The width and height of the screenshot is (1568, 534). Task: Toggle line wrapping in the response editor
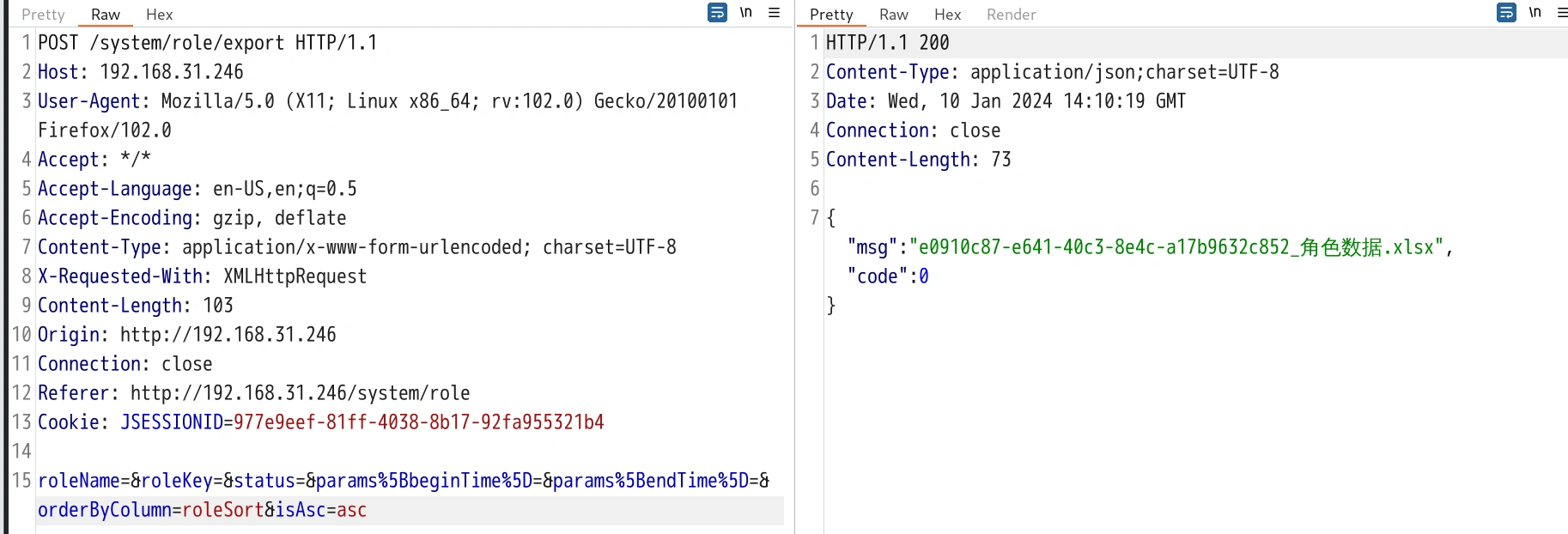click(1506, 13)
